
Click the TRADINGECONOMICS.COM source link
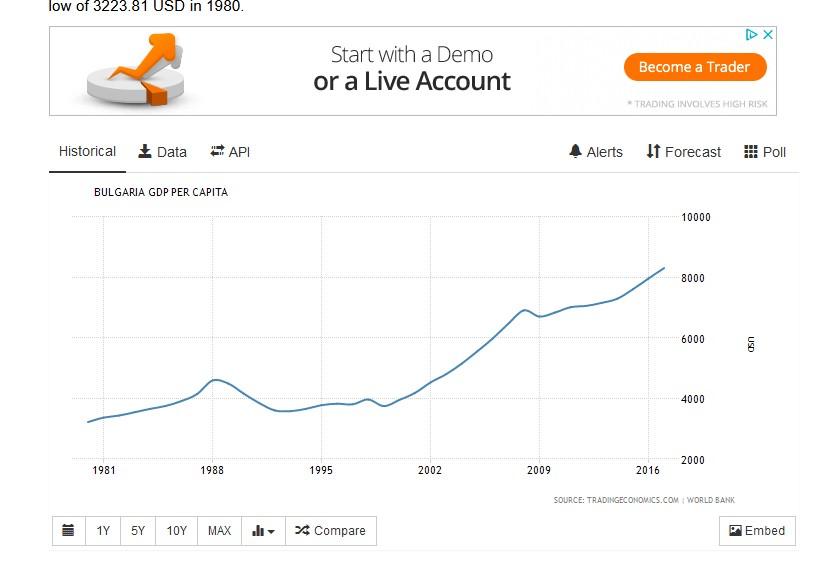(x=632, y=500)
